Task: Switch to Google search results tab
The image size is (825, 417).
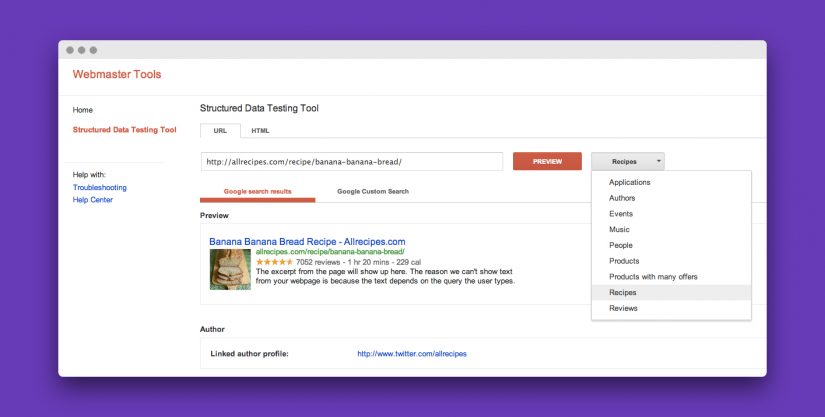Action: coord(257,191)
